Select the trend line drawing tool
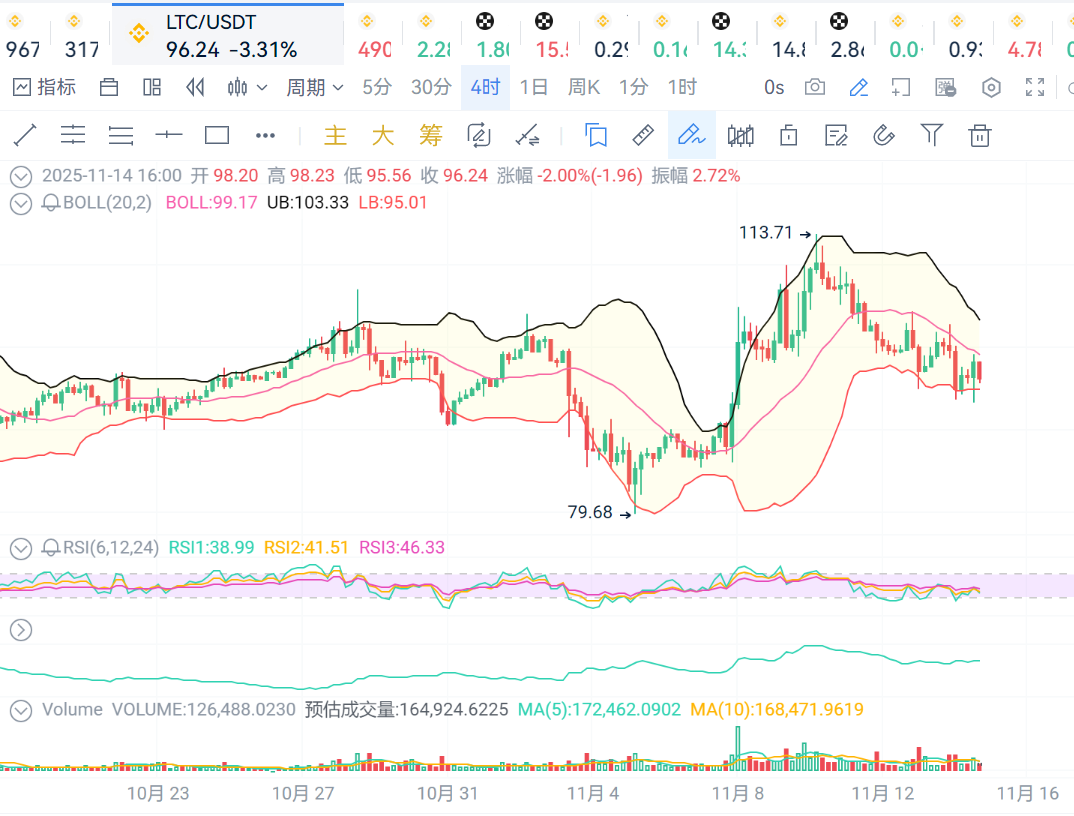The image size is (1074, 816). (x=25, y=135)
